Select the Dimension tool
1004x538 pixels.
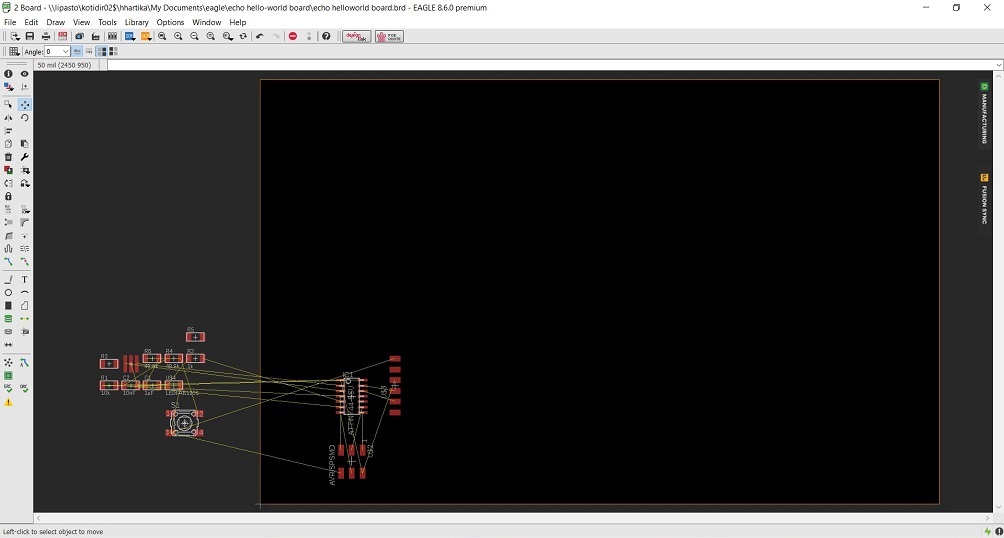tap(8, 345)
